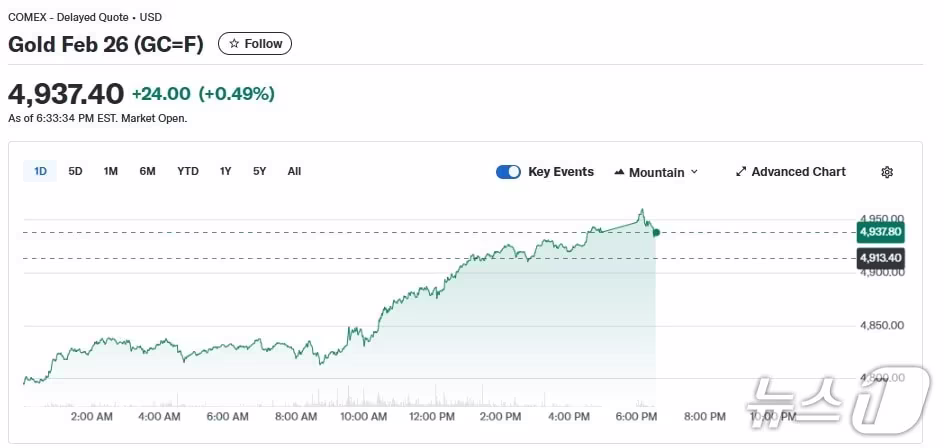The image size is (944, 448).
Task: Show the 1Y price history
Action: click(226, 171)
